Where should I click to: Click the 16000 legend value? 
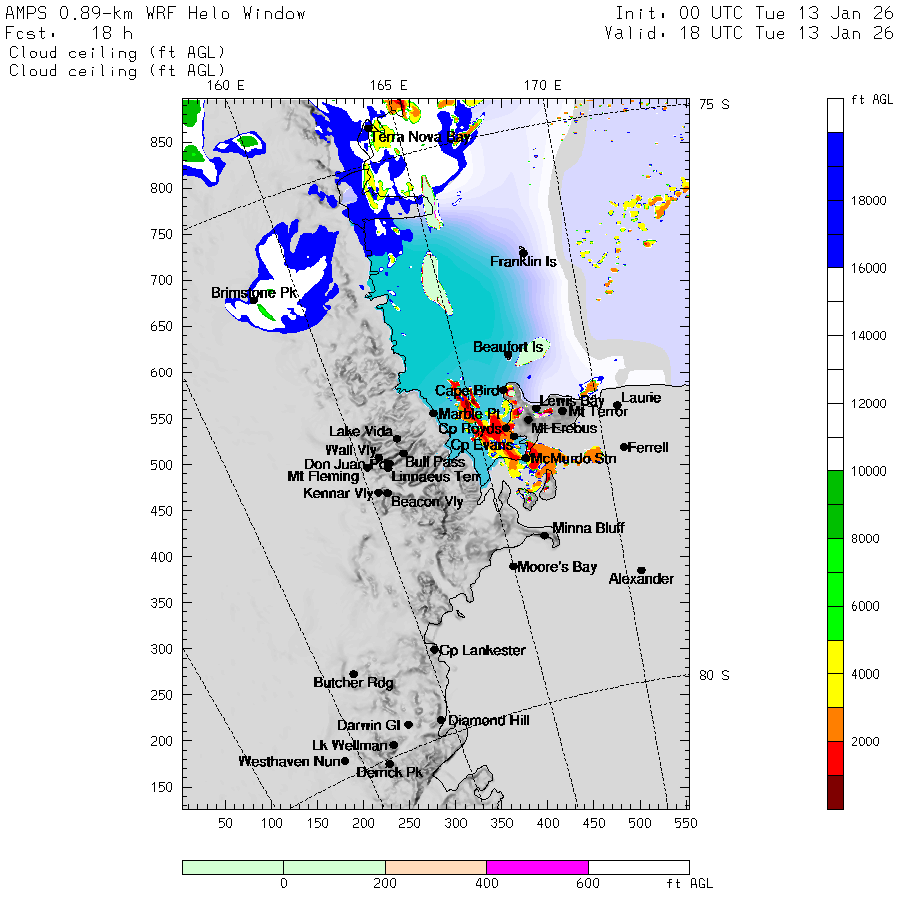(868, 268)
